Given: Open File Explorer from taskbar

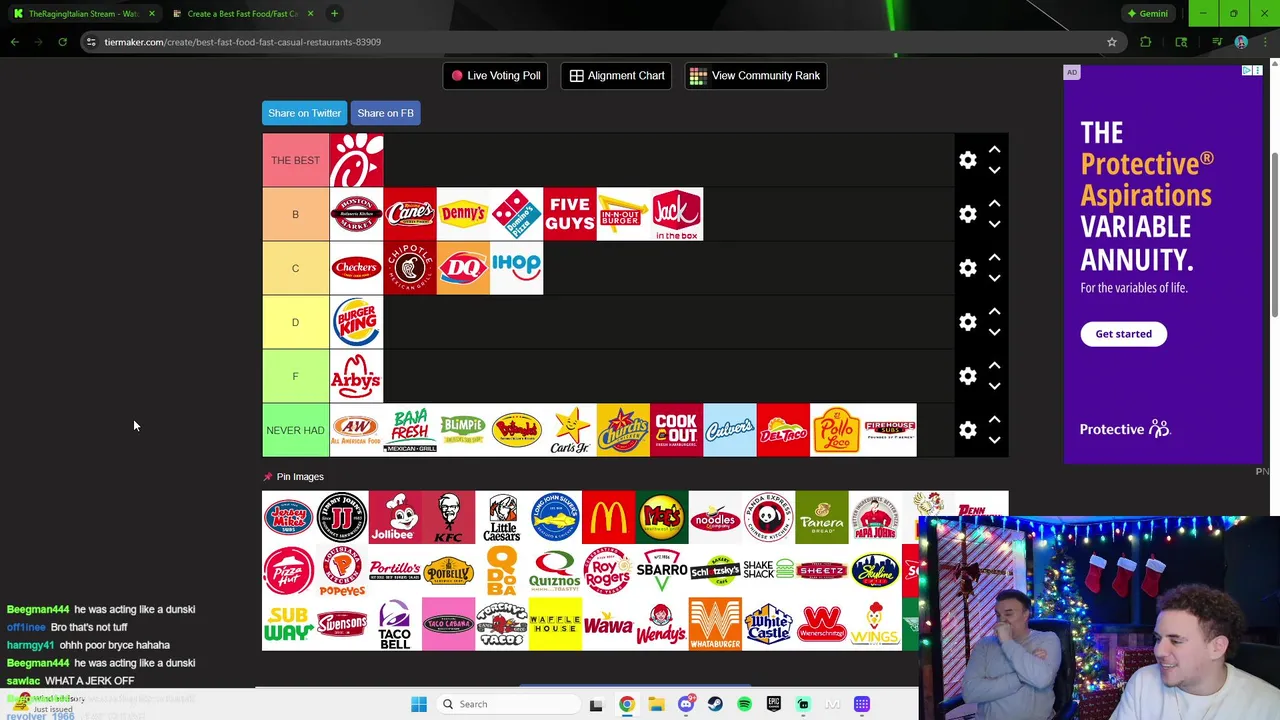Looking at the screenshot, I should [656, 704].
